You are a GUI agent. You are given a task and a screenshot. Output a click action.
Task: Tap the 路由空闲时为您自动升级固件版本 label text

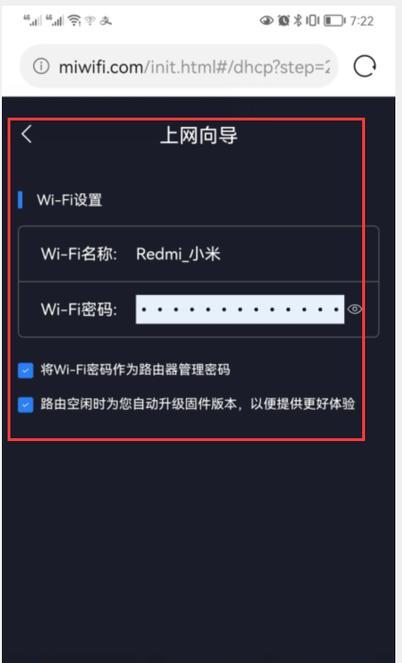139,404
